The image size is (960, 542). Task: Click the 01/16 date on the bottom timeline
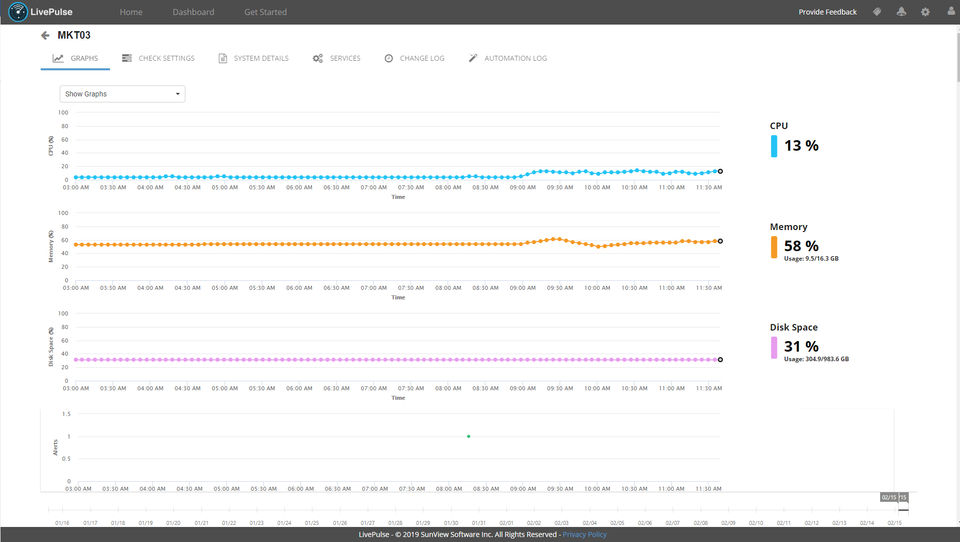(62, 523)
